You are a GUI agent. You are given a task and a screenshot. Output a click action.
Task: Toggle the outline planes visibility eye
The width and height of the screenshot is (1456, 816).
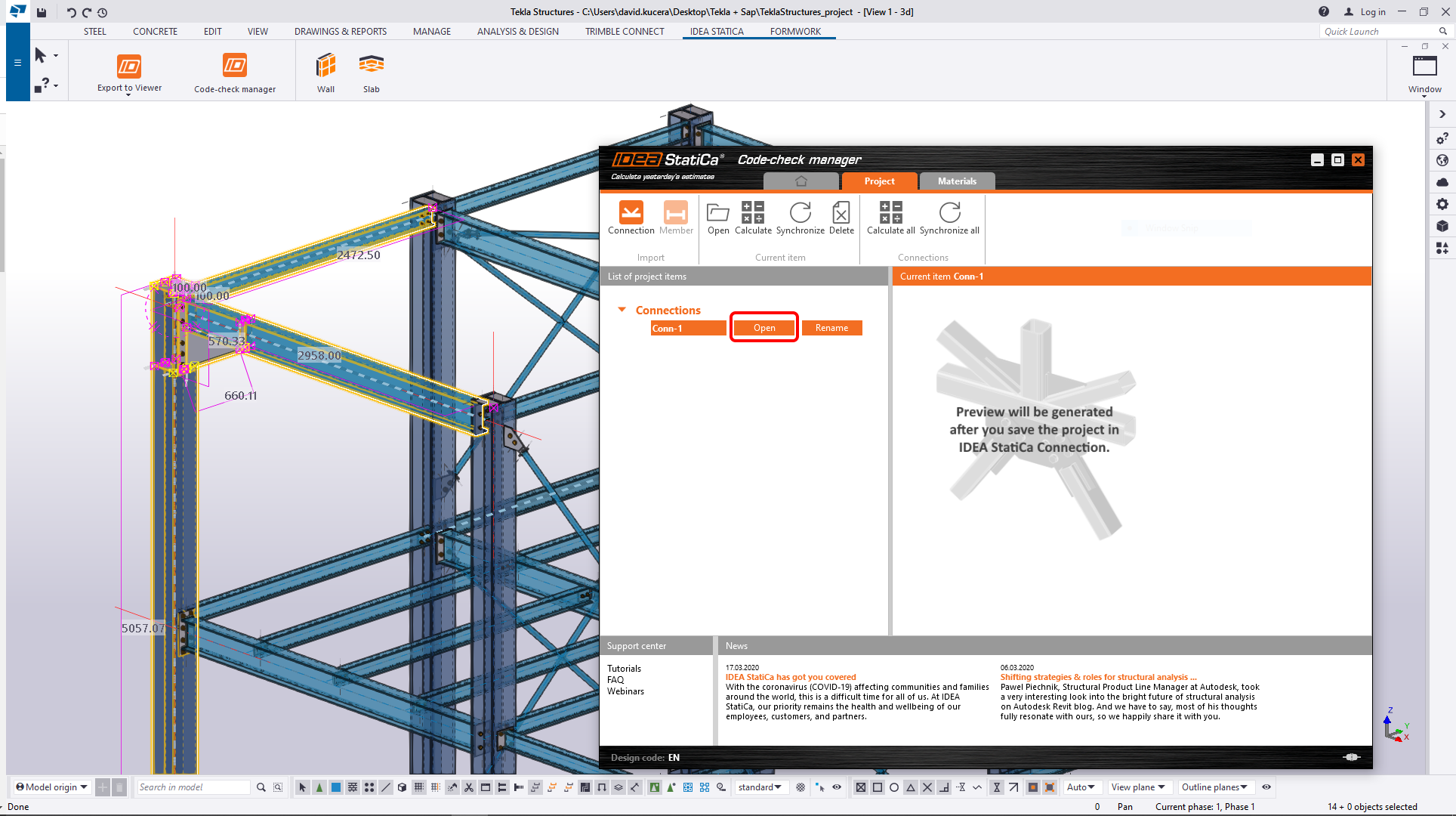(x=1266, y=787)
